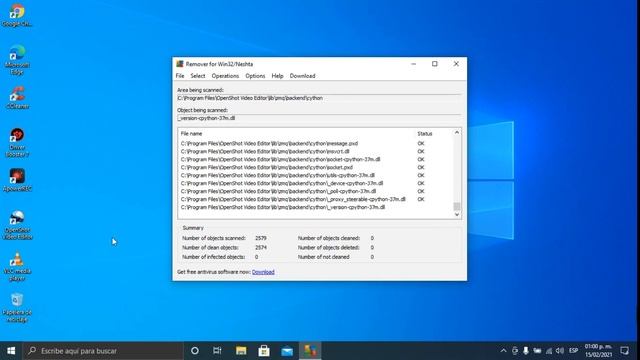Click the Windows Start button
Image resolution: width=640 pixels, height=360 pixels.
tap(11, 351)
